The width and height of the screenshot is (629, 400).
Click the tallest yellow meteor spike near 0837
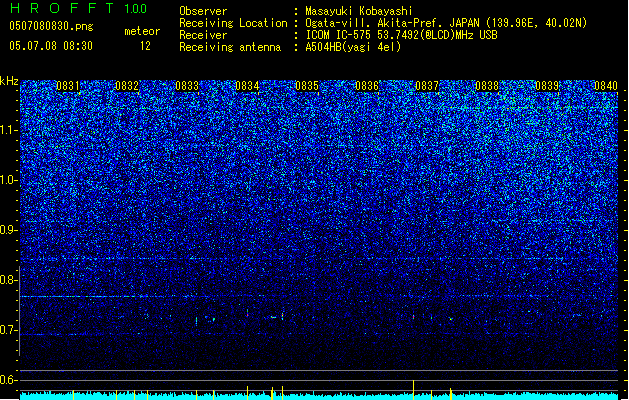[413, 390]
